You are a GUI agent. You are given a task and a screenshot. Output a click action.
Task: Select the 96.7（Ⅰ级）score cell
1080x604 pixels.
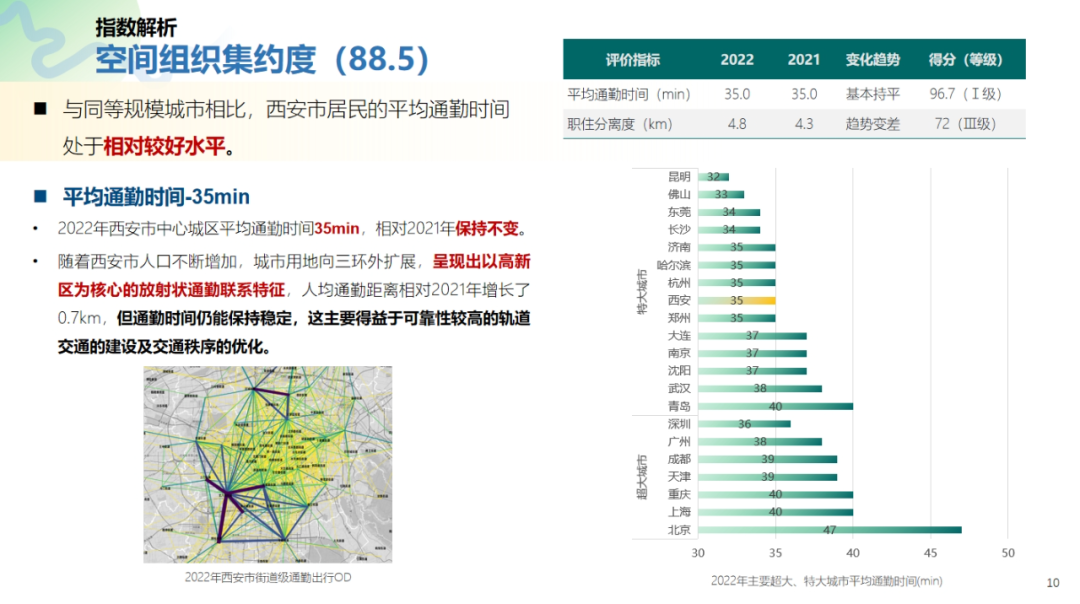pyautogui.click(x=966, y=94)
